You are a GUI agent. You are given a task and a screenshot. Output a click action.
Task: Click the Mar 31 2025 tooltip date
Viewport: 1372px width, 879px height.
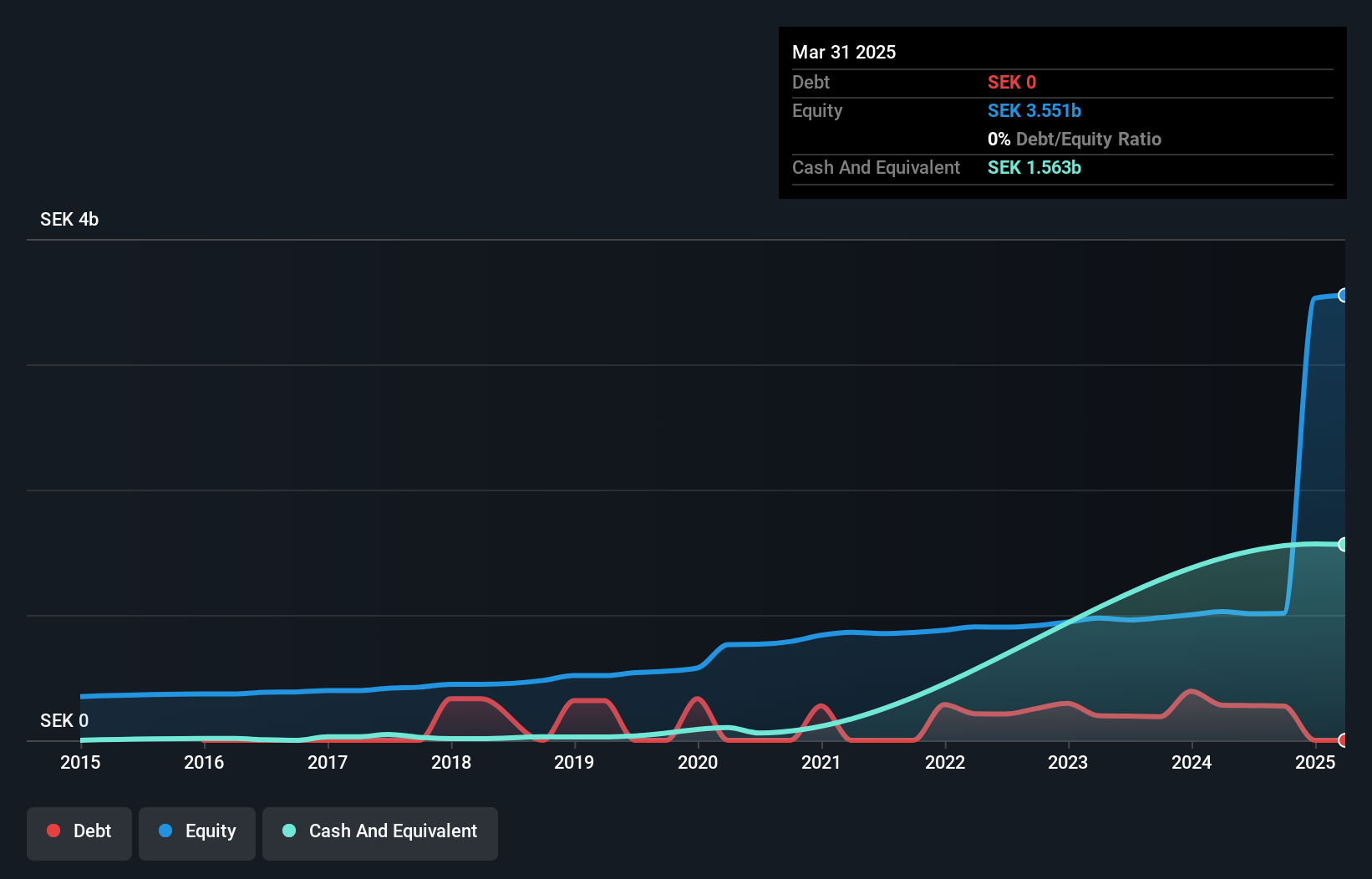coord(844,52)
